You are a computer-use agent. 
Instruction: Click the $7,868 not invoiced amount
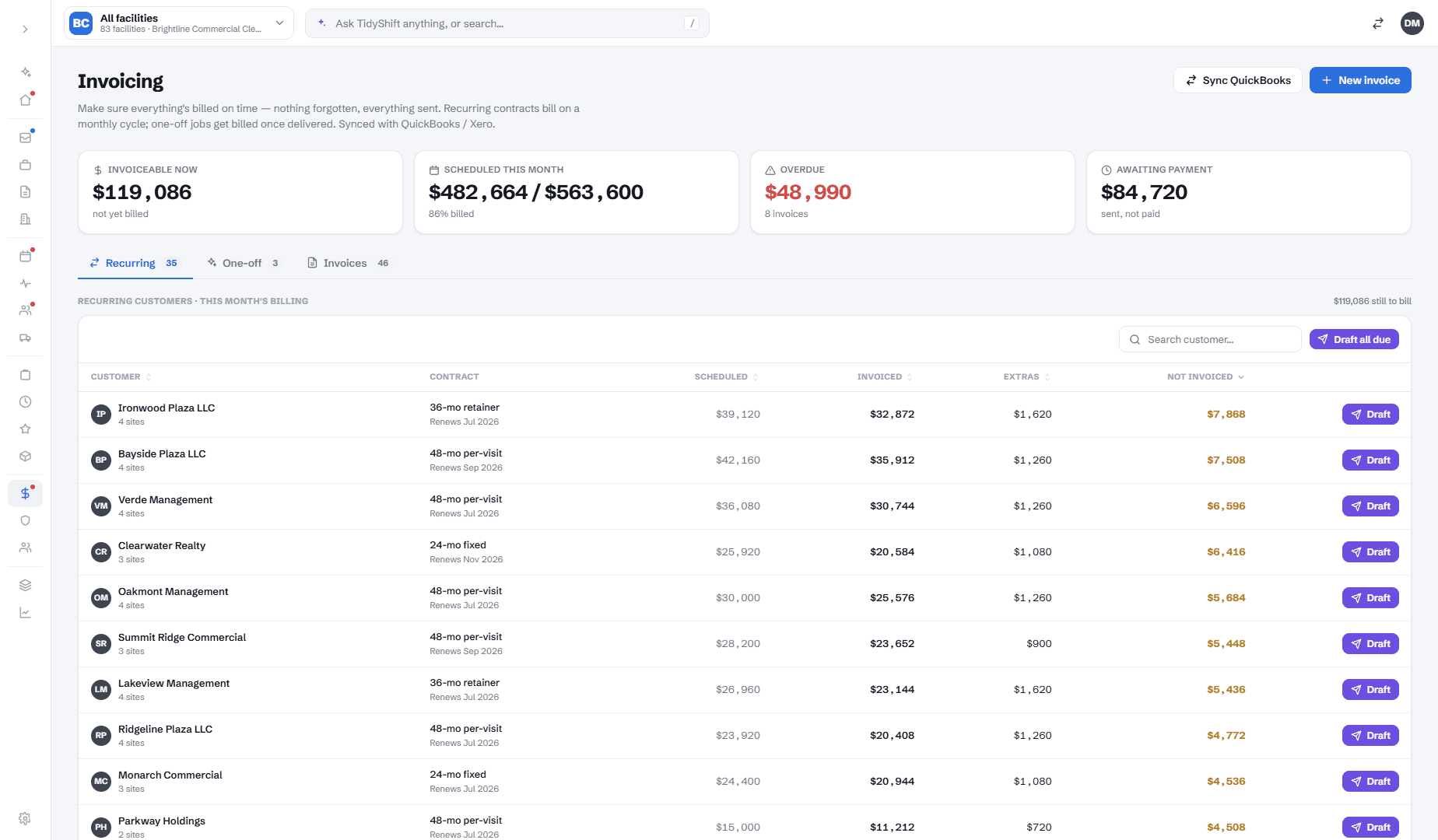click(x=1226, y=415)
